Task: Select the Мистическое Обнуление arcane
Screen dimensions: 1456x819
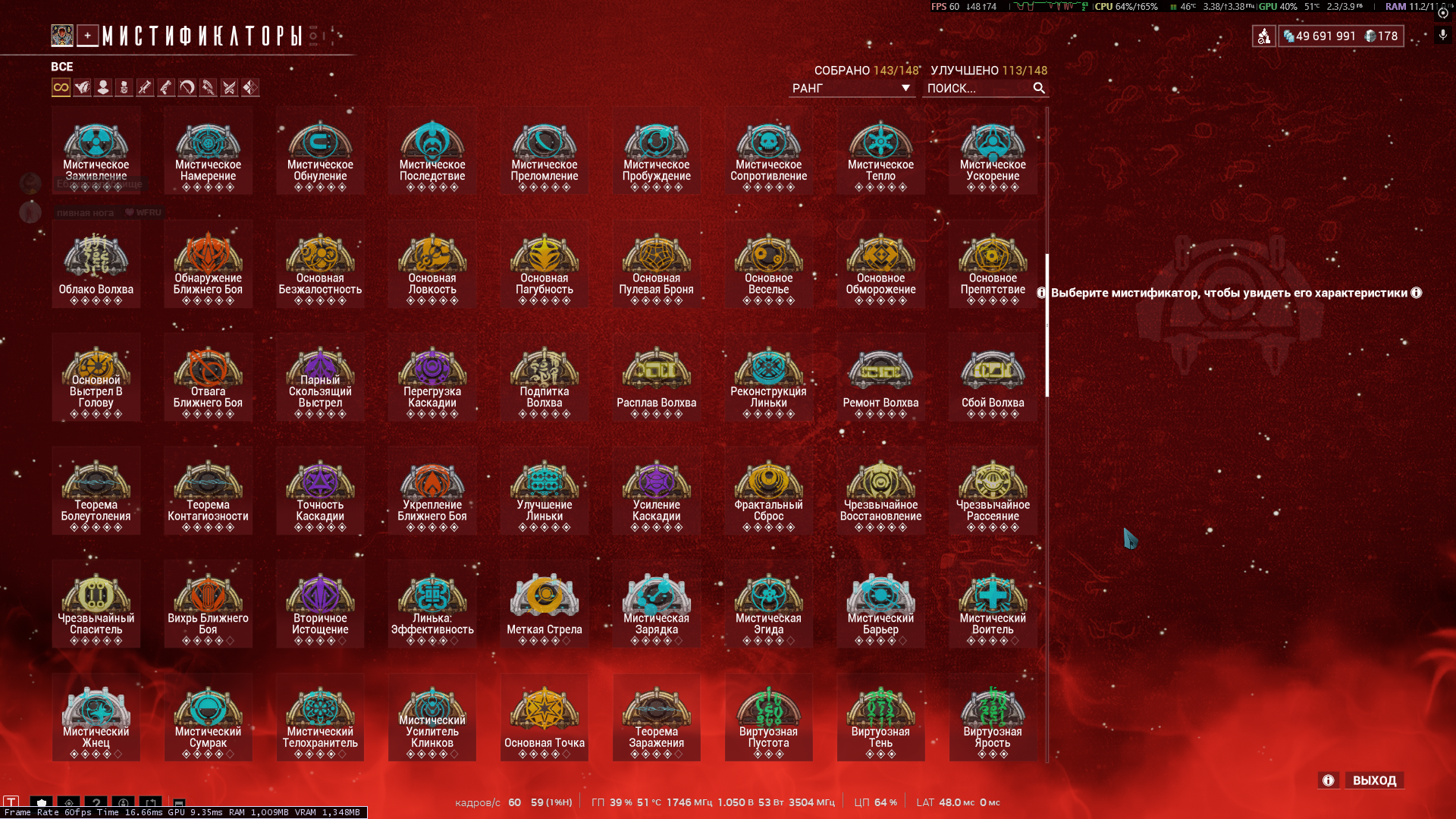Action: tap(320, 150)
